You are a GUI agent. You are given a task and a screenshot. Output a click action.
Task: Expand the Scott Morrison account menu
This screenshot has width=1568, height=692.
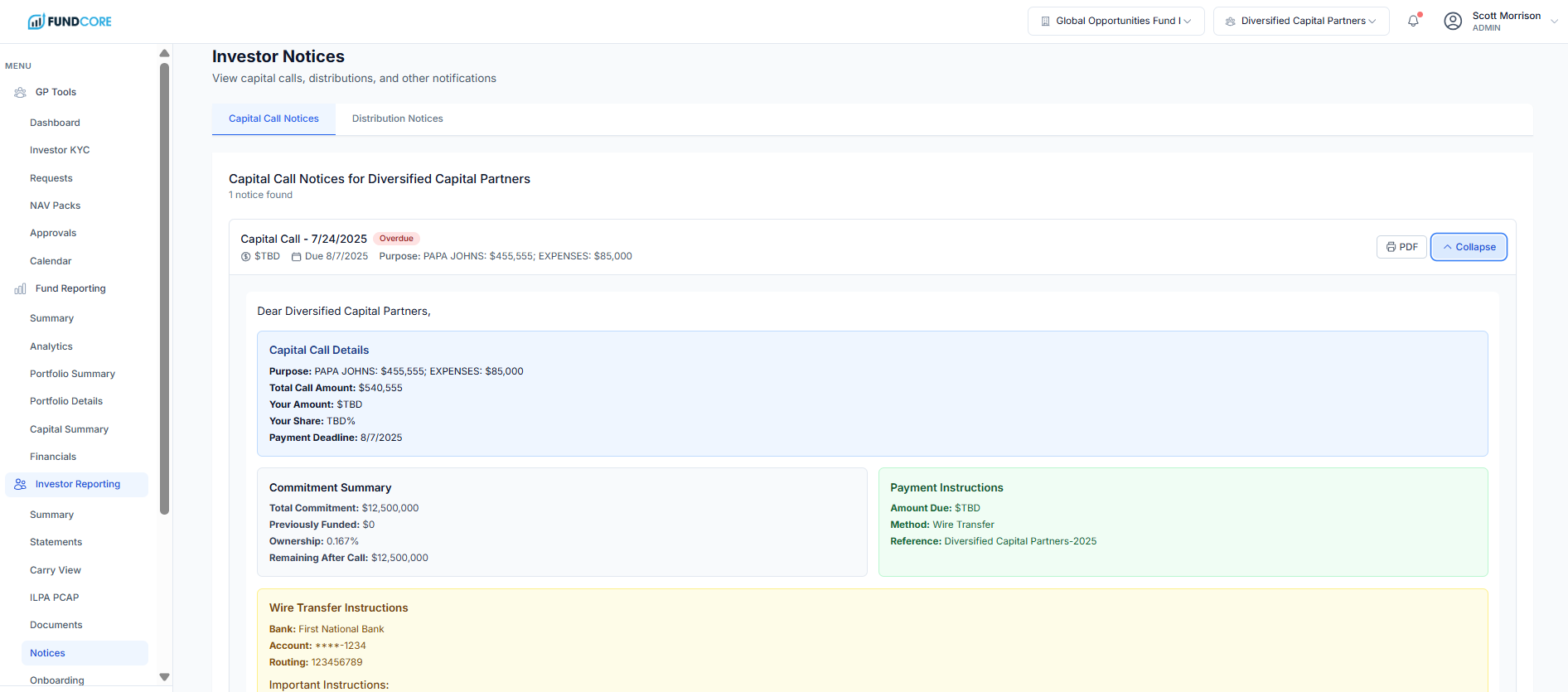[1553, 22]
